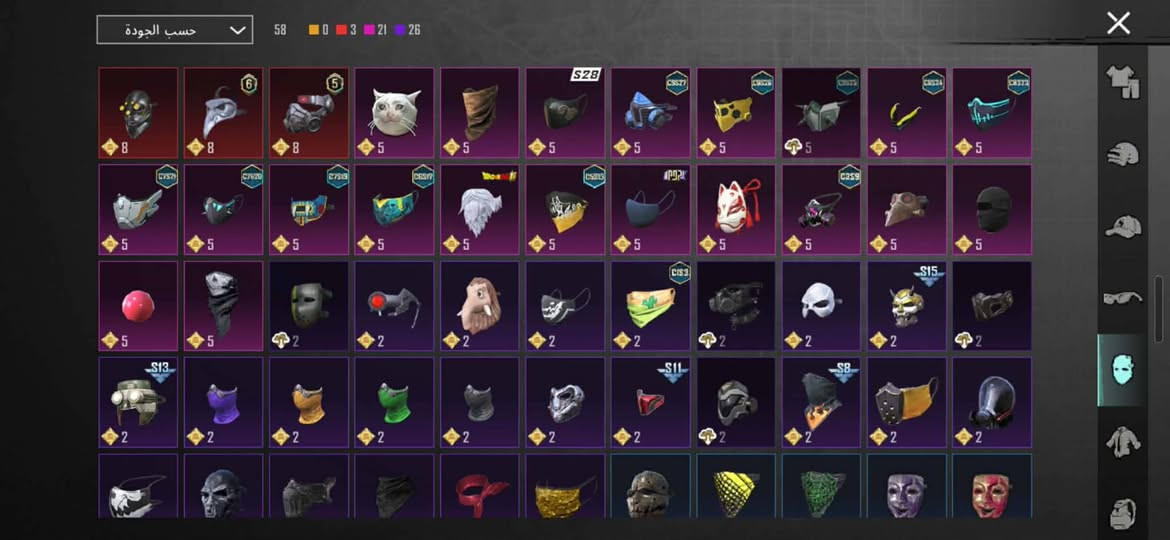Close the inventory with the X
The height and width of the screenshot is (540, 1170).
[1118, 23]
